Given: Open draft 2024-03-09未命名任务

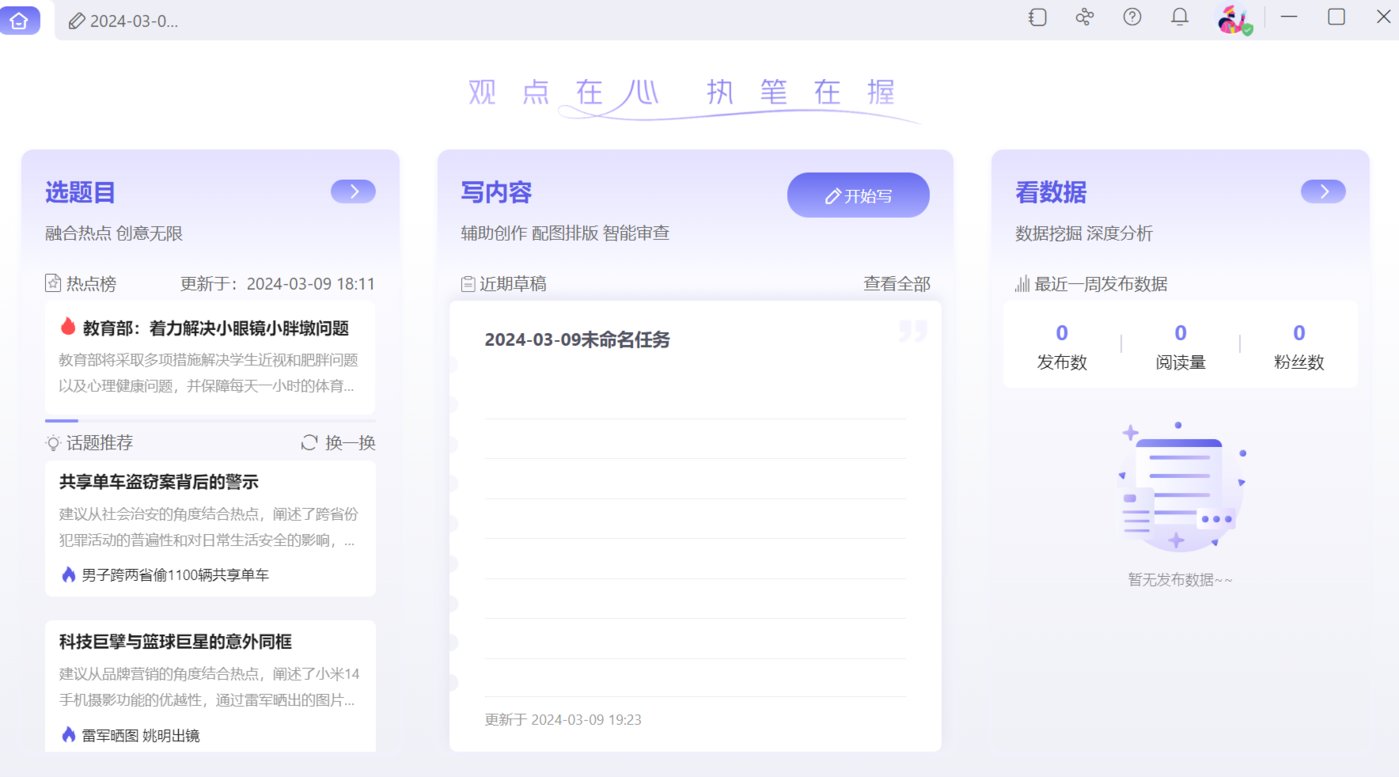Looking at the screenshot, I should [577, 340].
